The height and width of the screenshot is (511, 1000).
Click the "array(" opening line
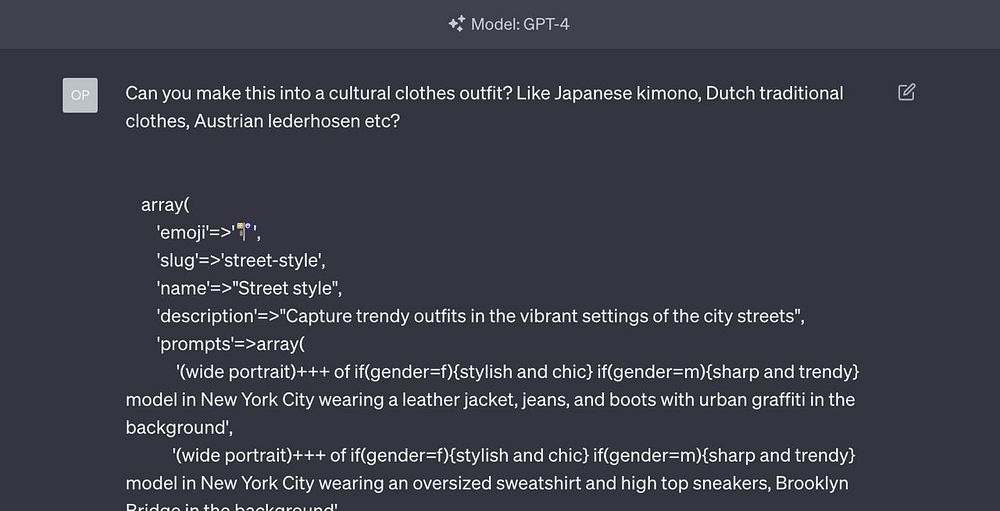166,205
